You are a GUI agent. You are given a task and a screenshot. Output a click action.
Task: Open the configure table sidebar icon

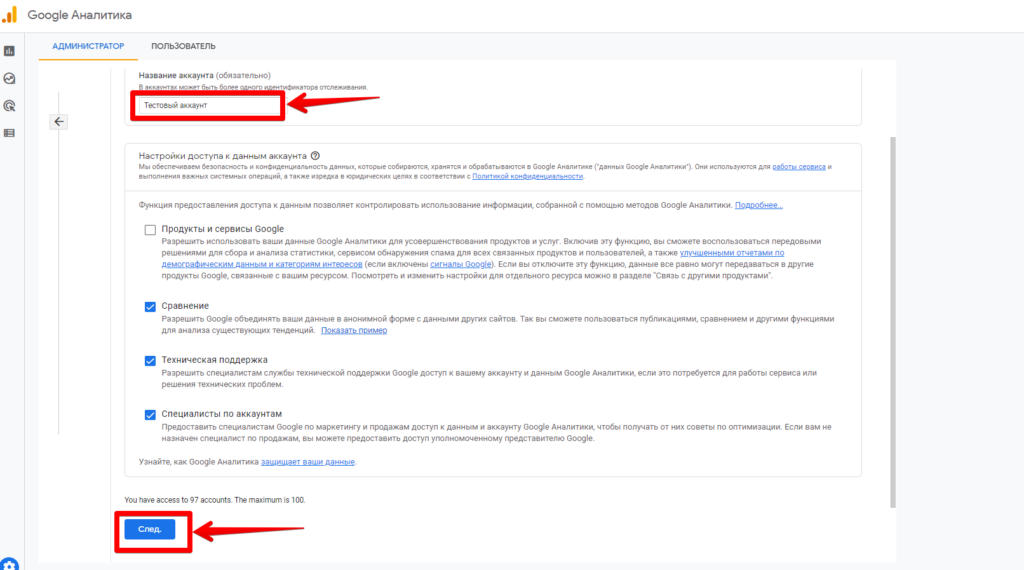coord(9,133)
